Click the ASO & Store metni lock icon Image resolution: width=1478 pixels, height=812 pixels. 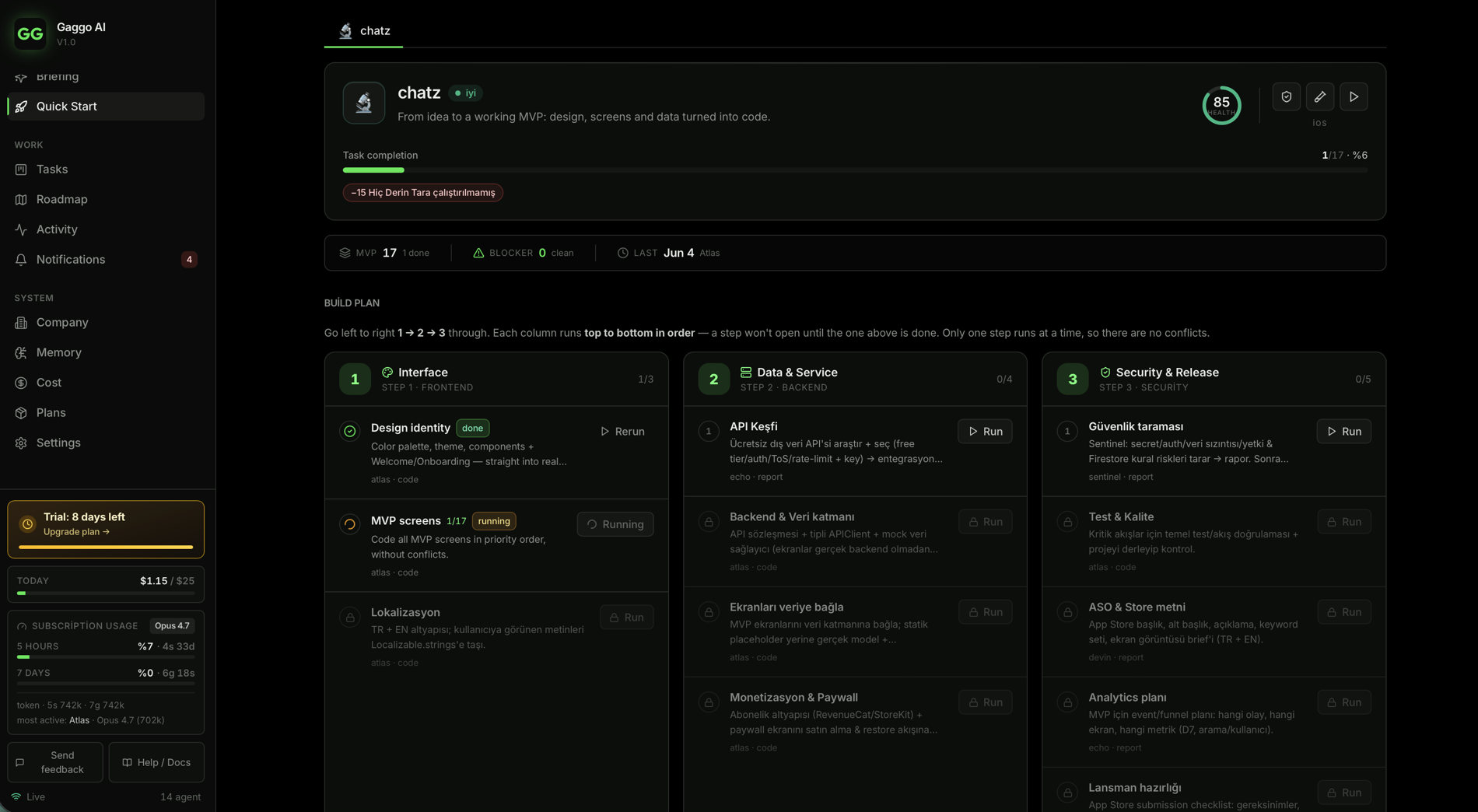pyautogui.click(x=1068, y=612)
